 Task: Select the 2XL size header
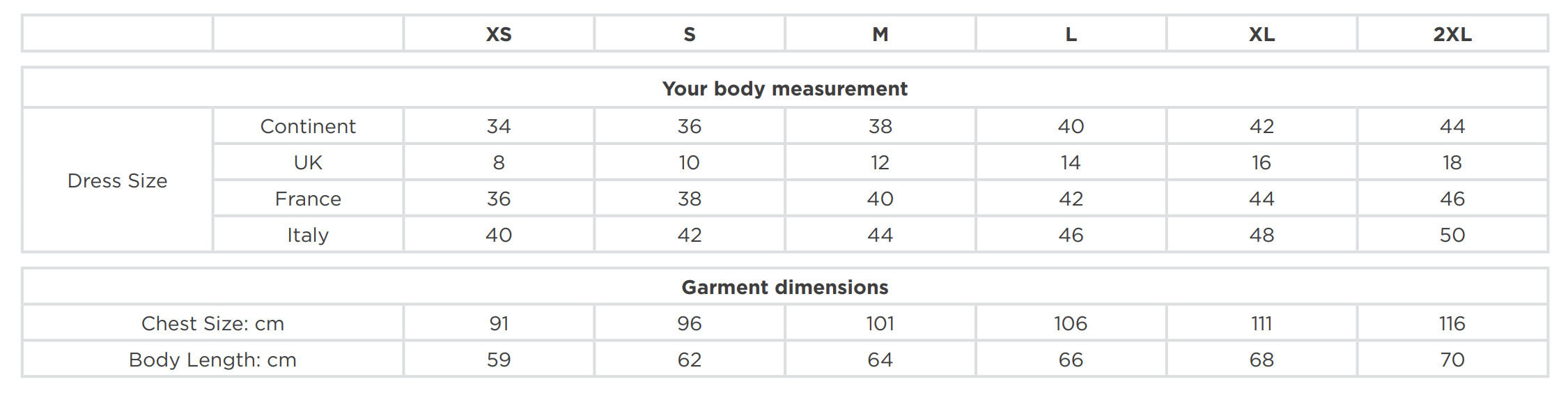[x=1452, y=34]
